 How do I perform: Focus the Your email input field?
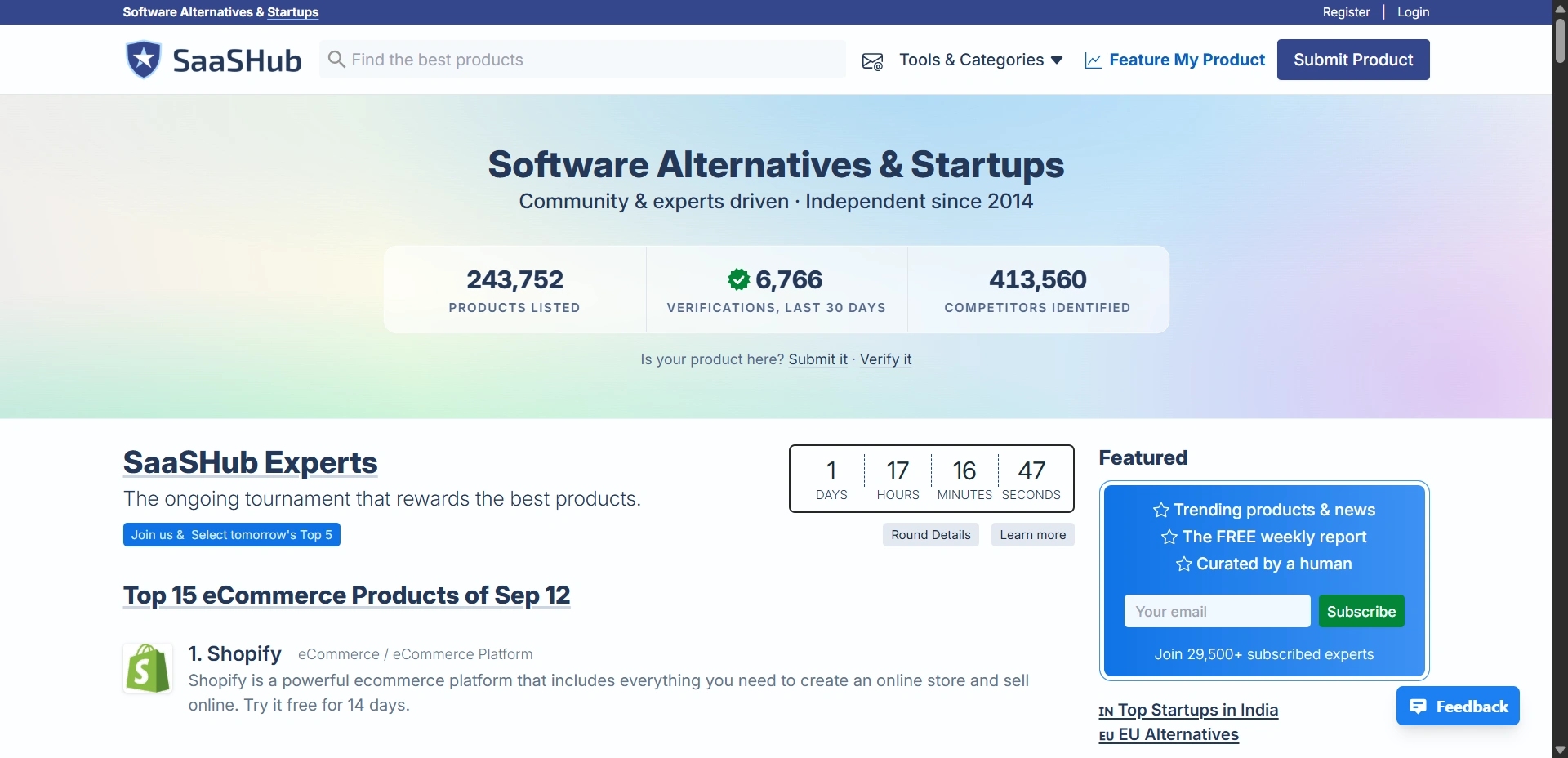1218,612
